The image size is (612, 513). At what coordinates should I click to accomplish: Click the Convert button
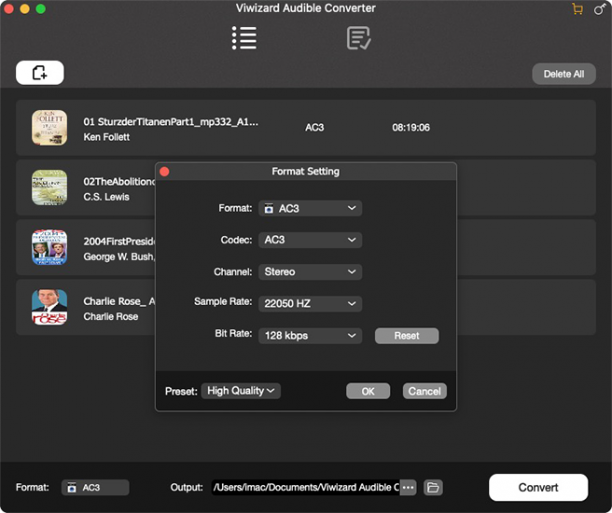click(538, 487)
